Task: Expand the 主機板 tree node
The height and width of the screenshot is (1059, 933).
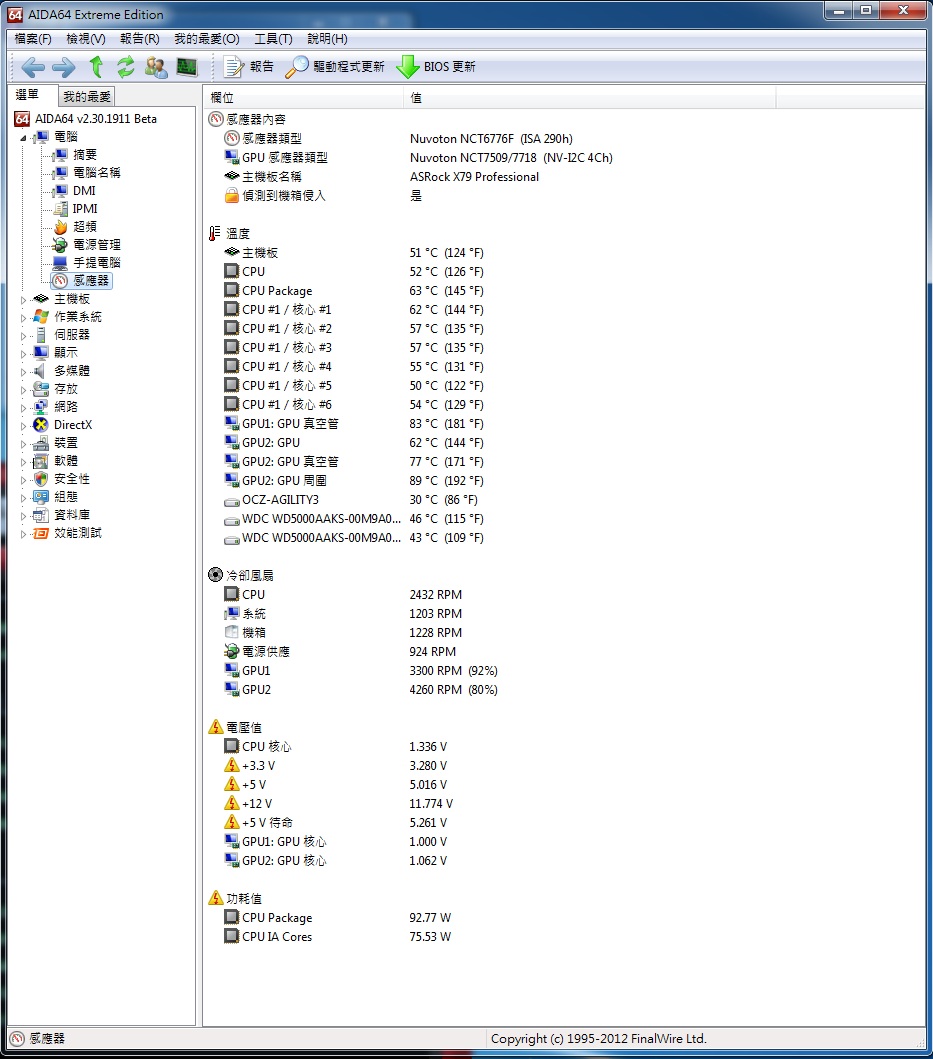Action: tap(24, 299)
